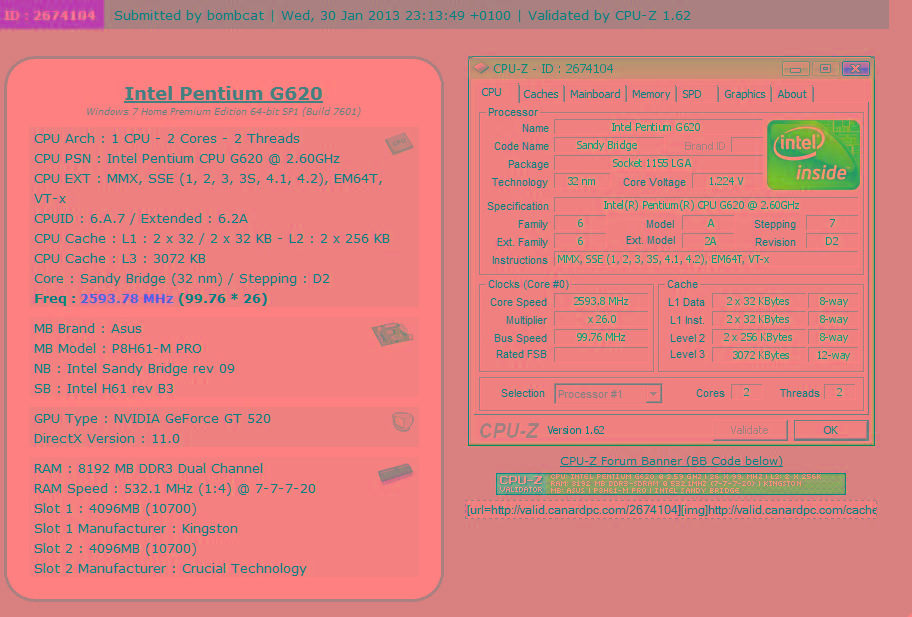
Task: Close the CPU-Z window
Action: pos(855,69)
